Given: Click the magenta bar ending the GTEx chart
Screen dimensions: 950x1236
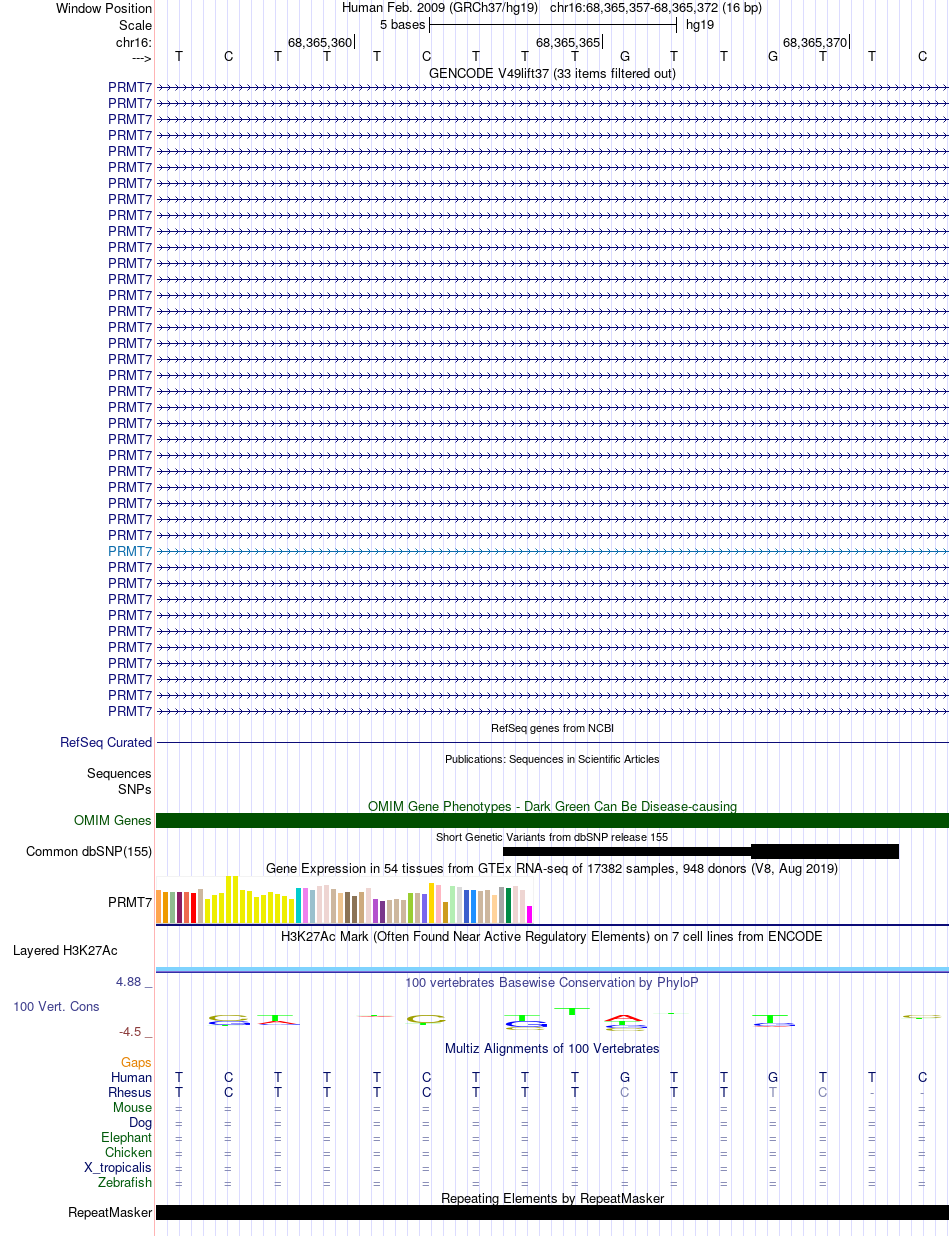Looking at the screenshot, I should [x=530, y=914].
